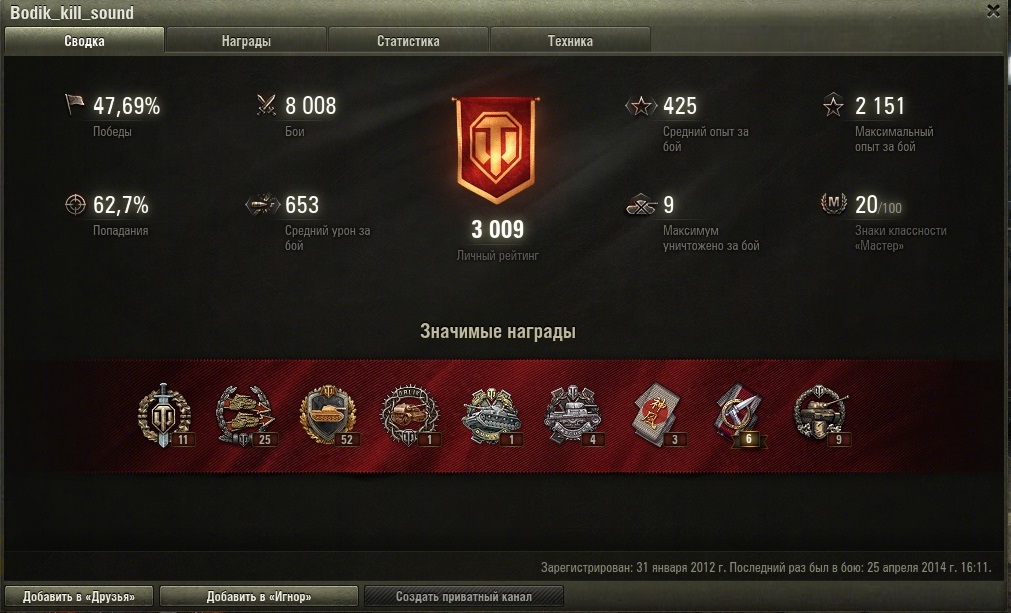Click the red ribbon medal showing 6
Image resolution: width=1011 pixels, height=613 pixels.
(x=740, y=416)
